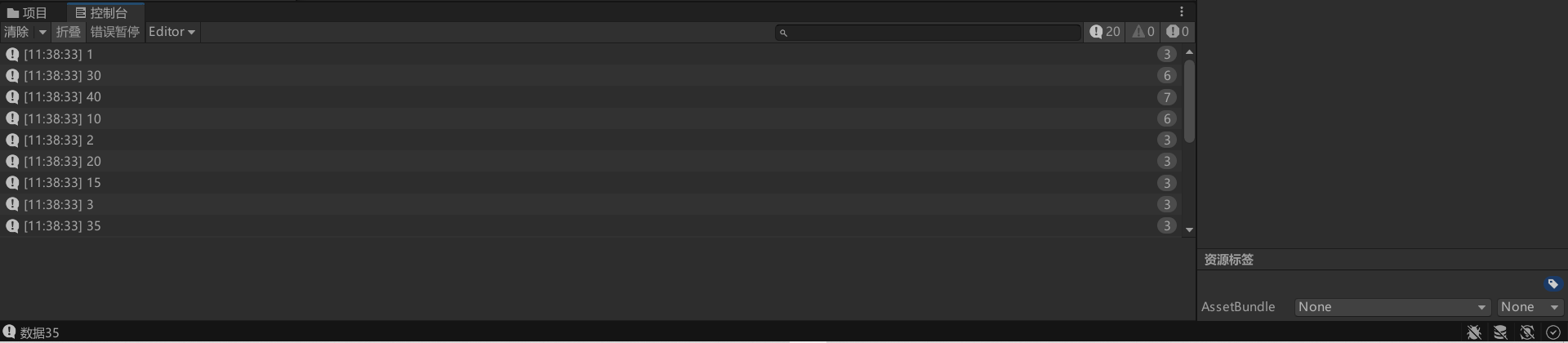Click the Clear (清除) button
Image resolution: width=1568 pixels, height=343 pixels.
[x=16, y=32]
